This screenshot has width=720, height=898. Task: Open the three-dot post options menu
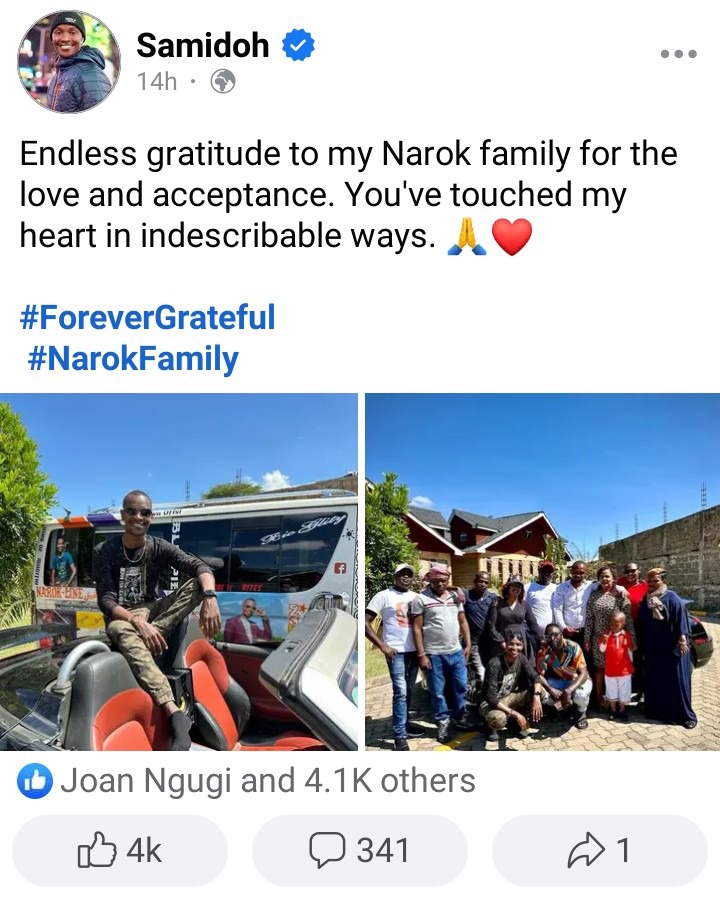(678, 54)
